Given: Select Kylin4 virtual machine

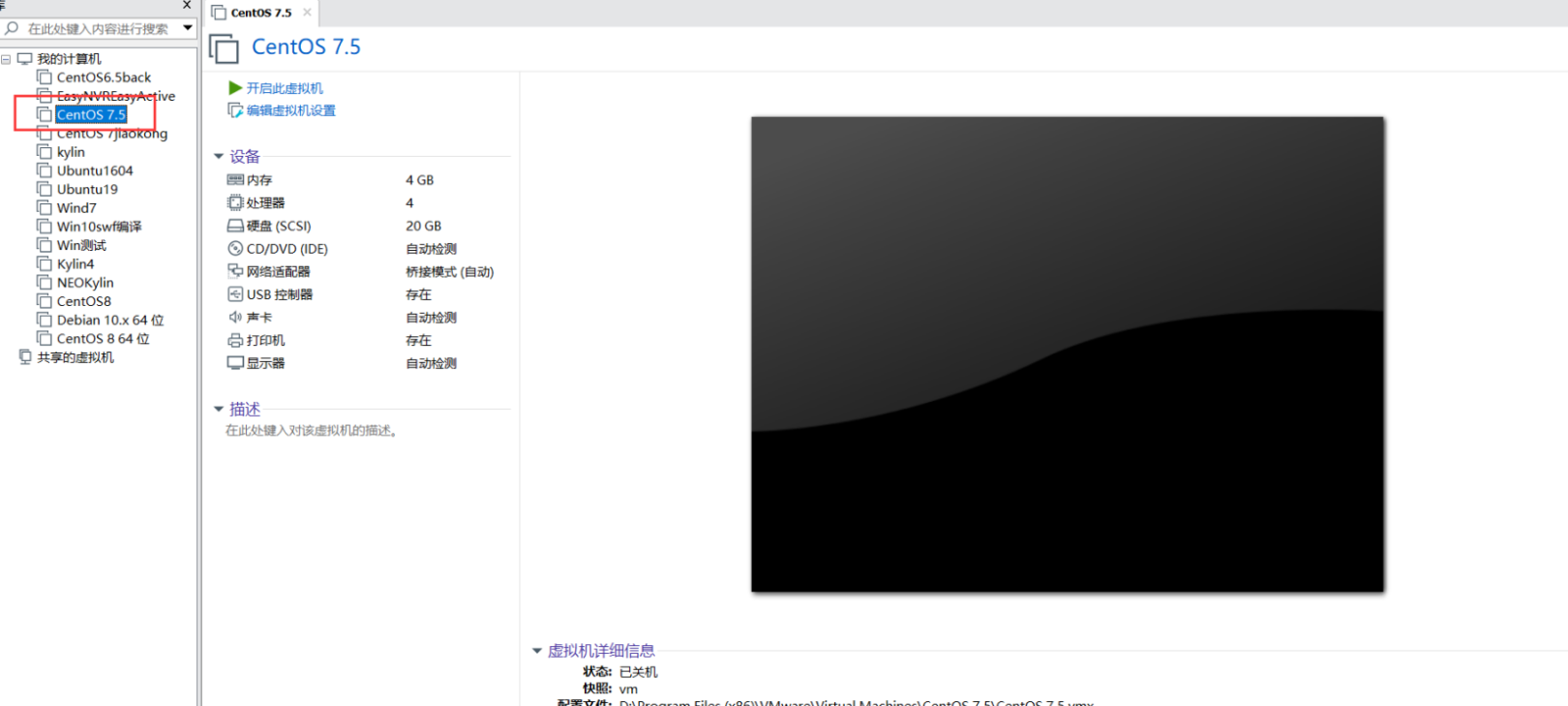Looking at the screenshot, I should 75,264.
